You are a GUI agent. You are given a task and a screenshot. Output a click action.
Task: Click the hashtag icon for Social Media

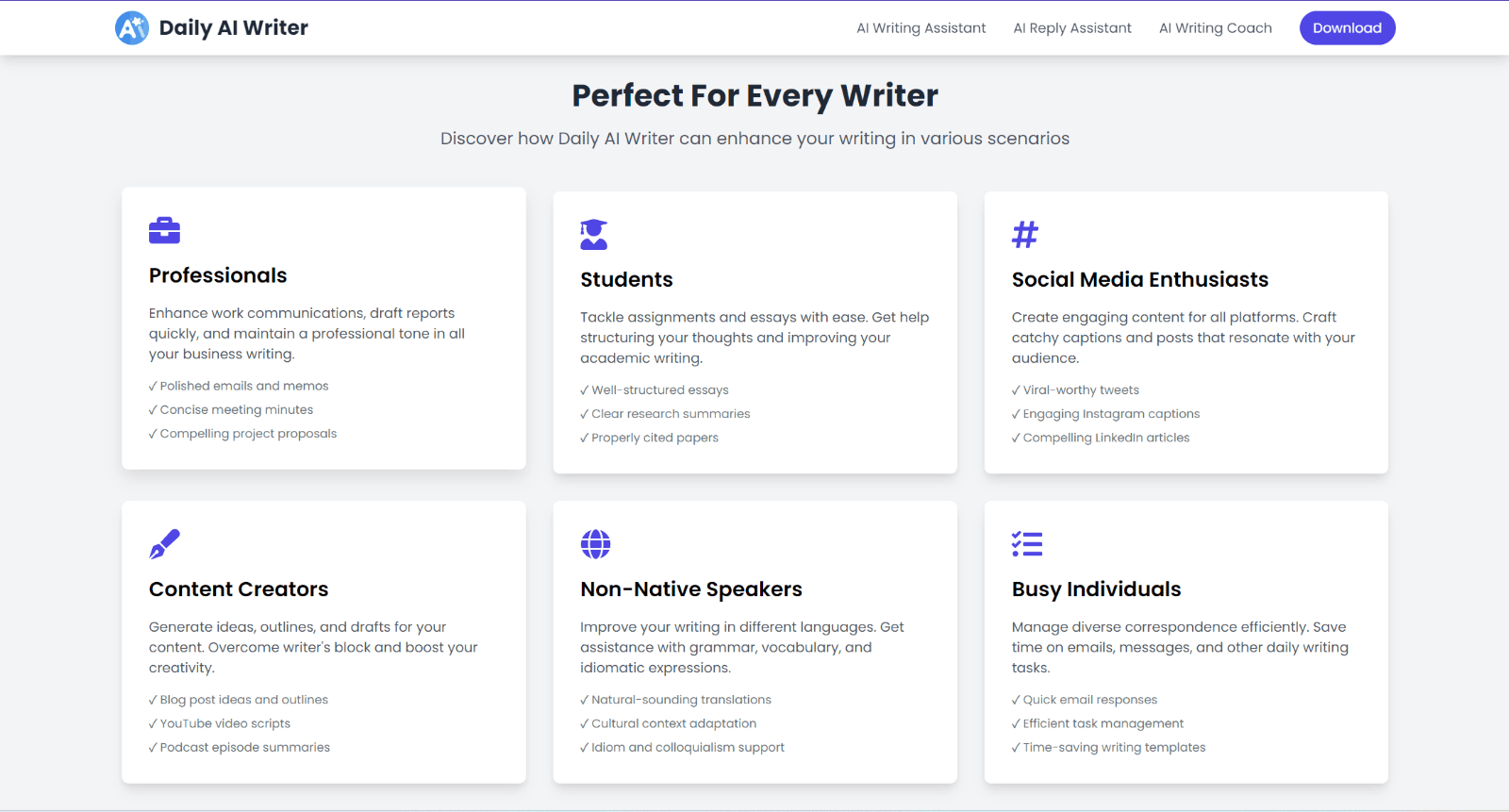tap(1025, 234)
